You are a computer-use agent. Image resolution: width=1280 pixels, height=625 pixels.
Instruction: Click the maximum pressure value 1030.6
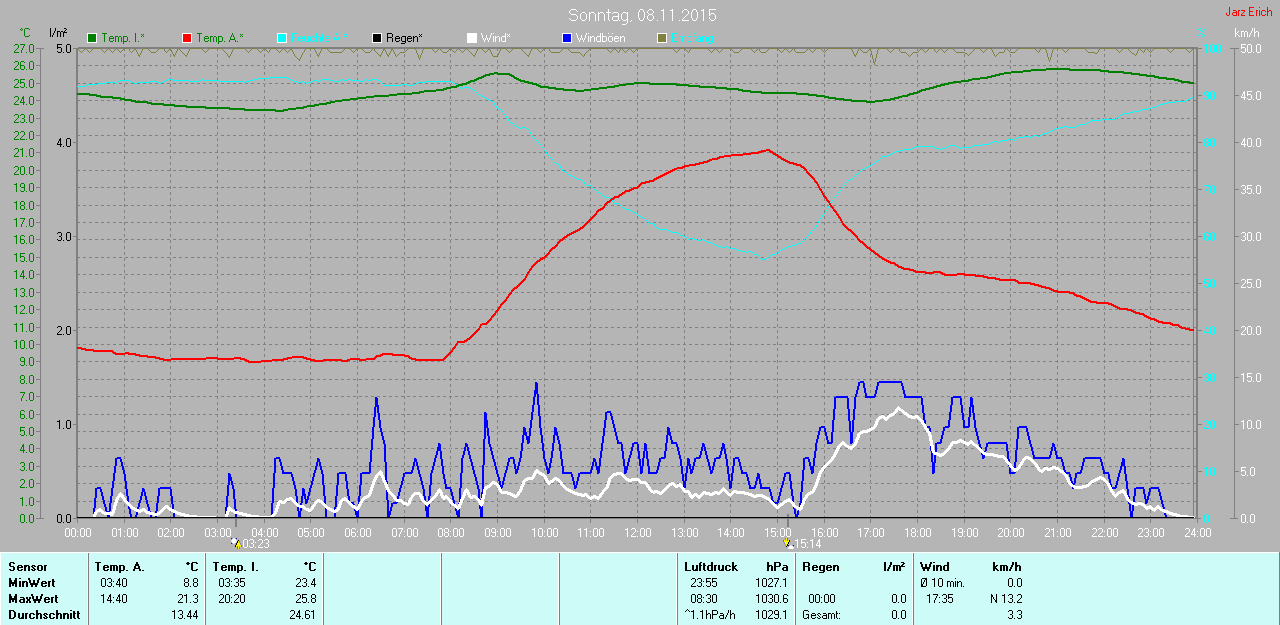771,599
